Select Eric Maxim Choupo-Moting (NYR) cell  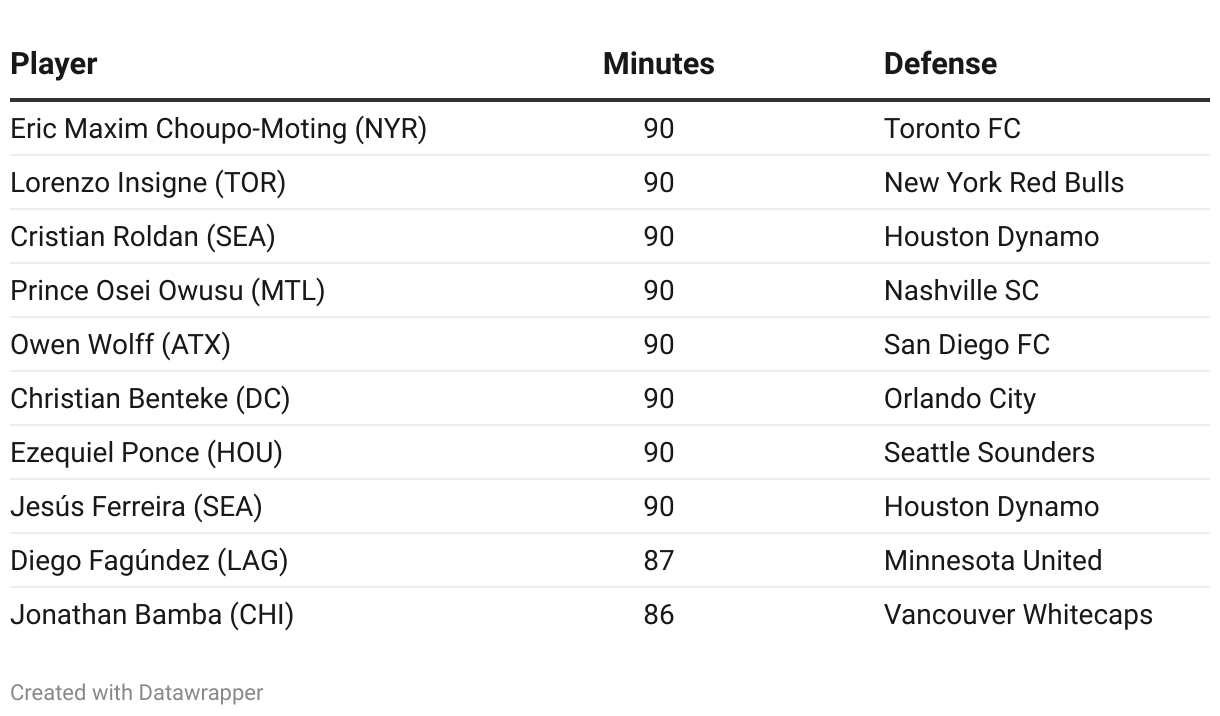pos(218,129)
